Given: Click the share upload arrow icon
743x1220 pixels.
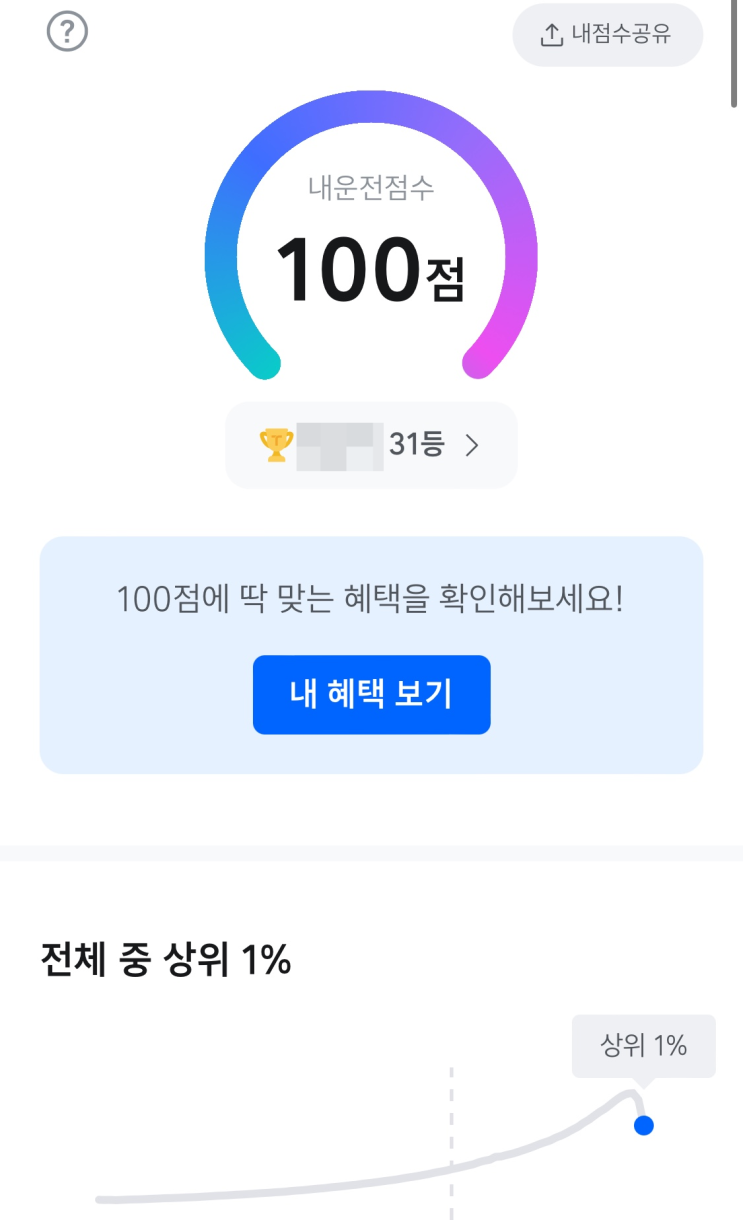Looking at the screenshot, I should [x=552, y=35].
